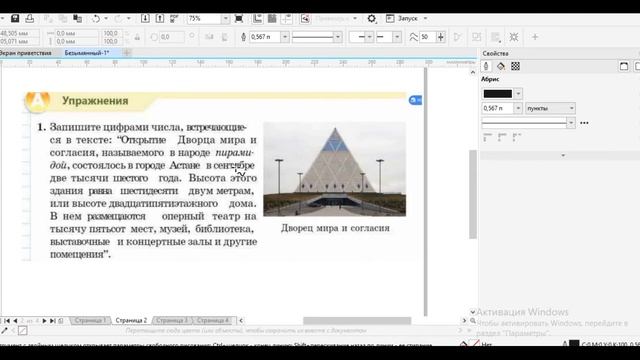The height and width of the screenshot is (360, 640).
Task: Go to first page navigation button
Action: click(x=7, y=321)
